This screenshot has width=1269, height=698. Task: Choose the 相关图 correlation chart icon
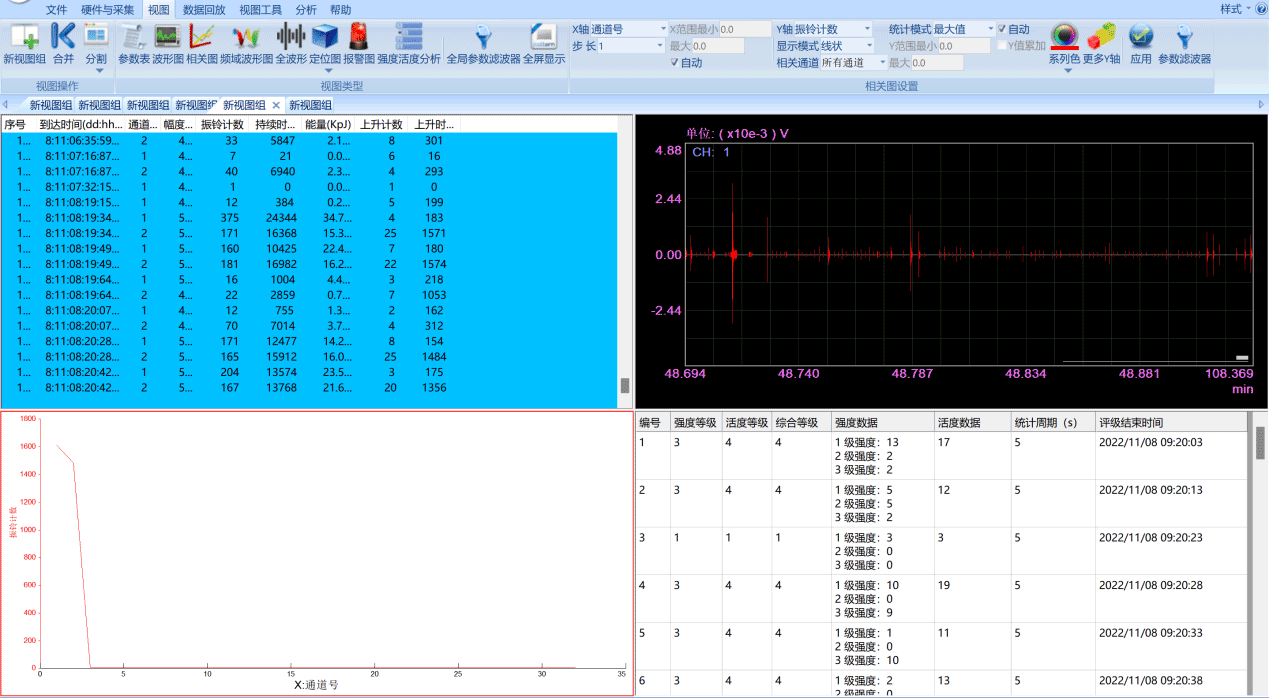coord(202,45)
